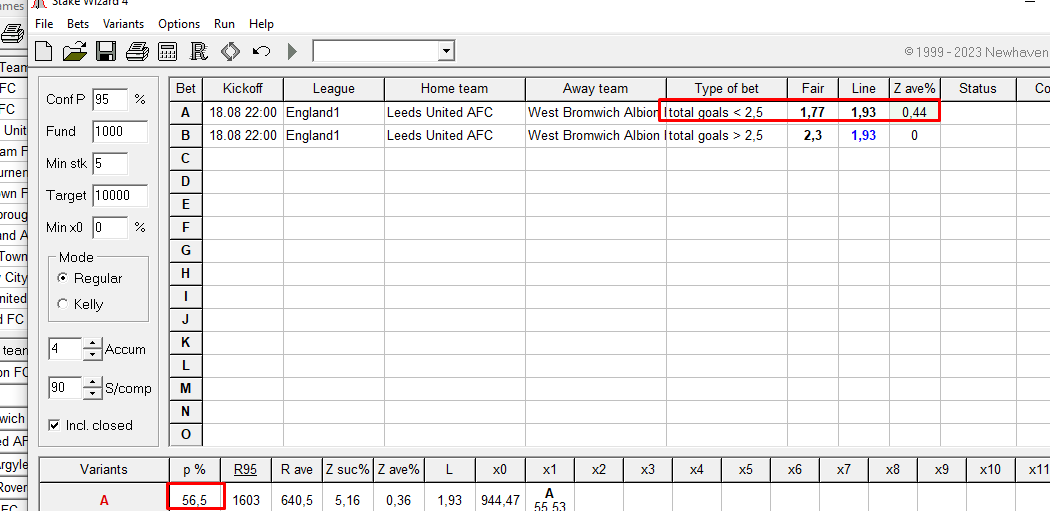The image size is (1050, 511).
Task: Click the printer icon in the background window
Action: [x=12, y=31]
